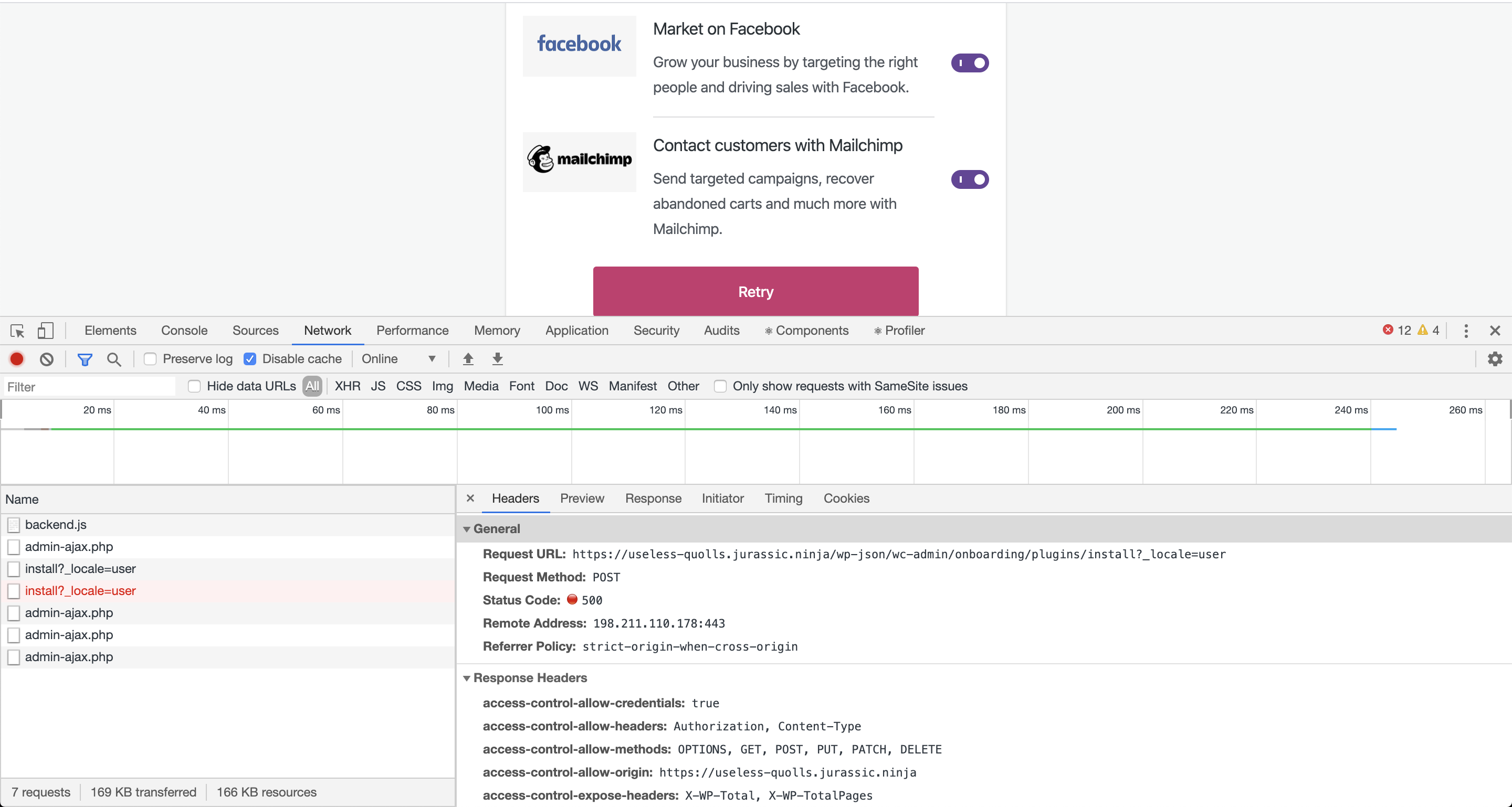This screenshot has width=1512, height=807.
Task: Switch to the Console tab
Action: (184, 331)
